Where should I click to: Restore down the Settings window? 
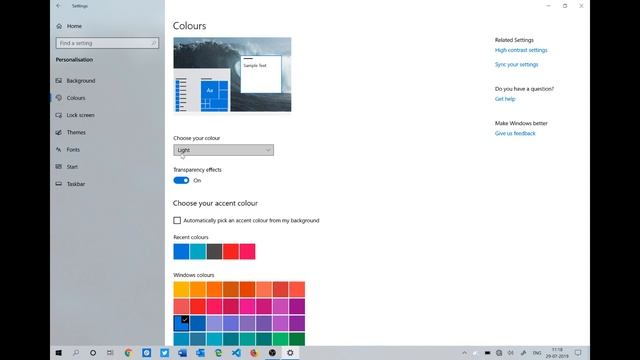coord(565,6)
